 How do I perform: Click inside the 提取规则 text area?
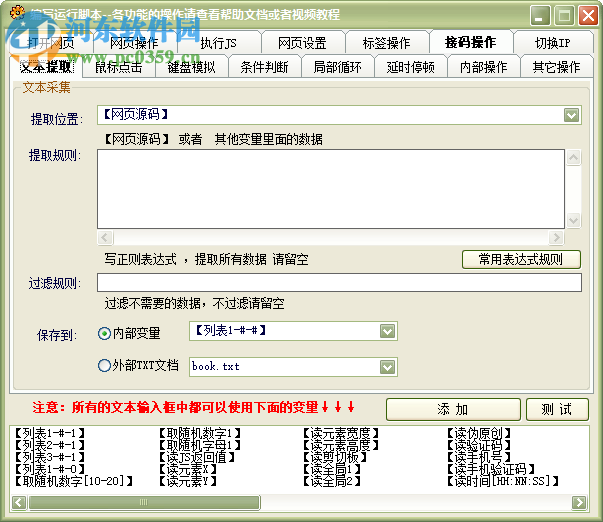331,189
